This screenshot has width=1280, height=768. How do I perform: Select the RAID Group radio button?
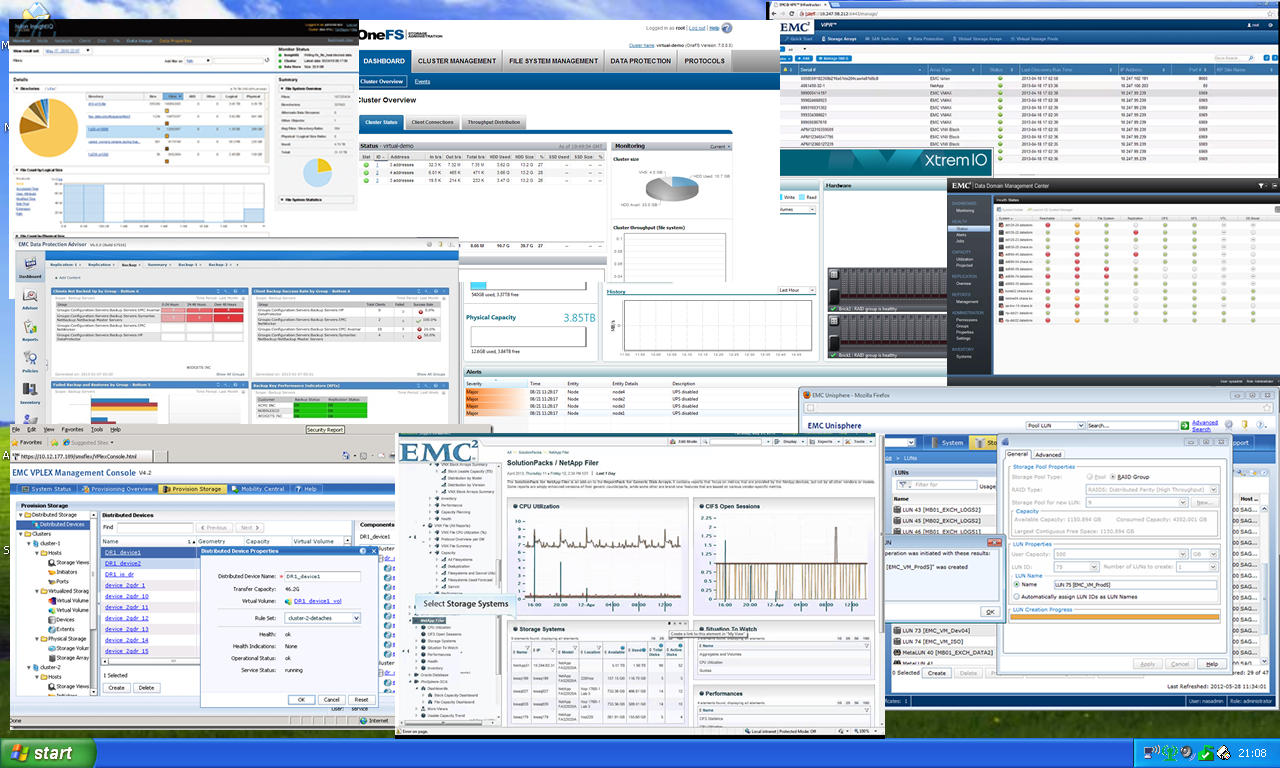point(1112,478)
